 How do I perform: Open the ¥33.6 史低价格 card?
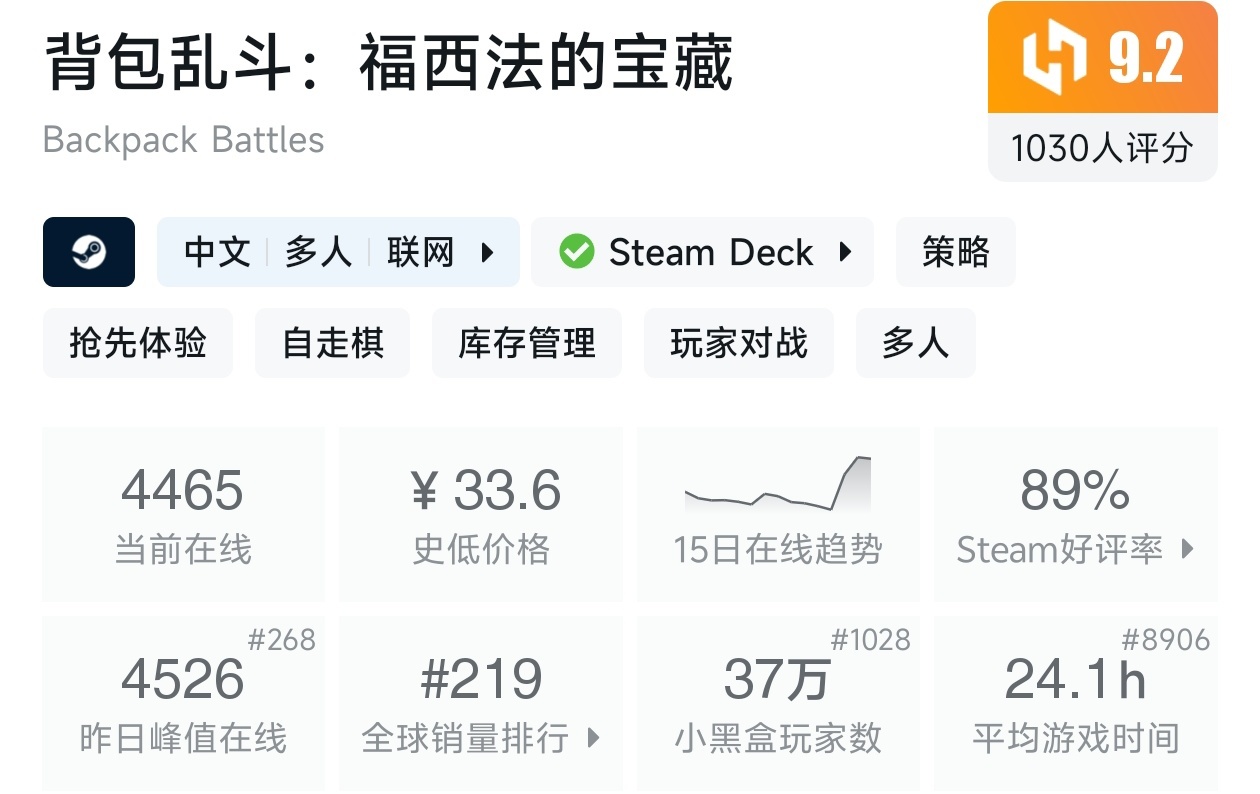tap(481, 514)
